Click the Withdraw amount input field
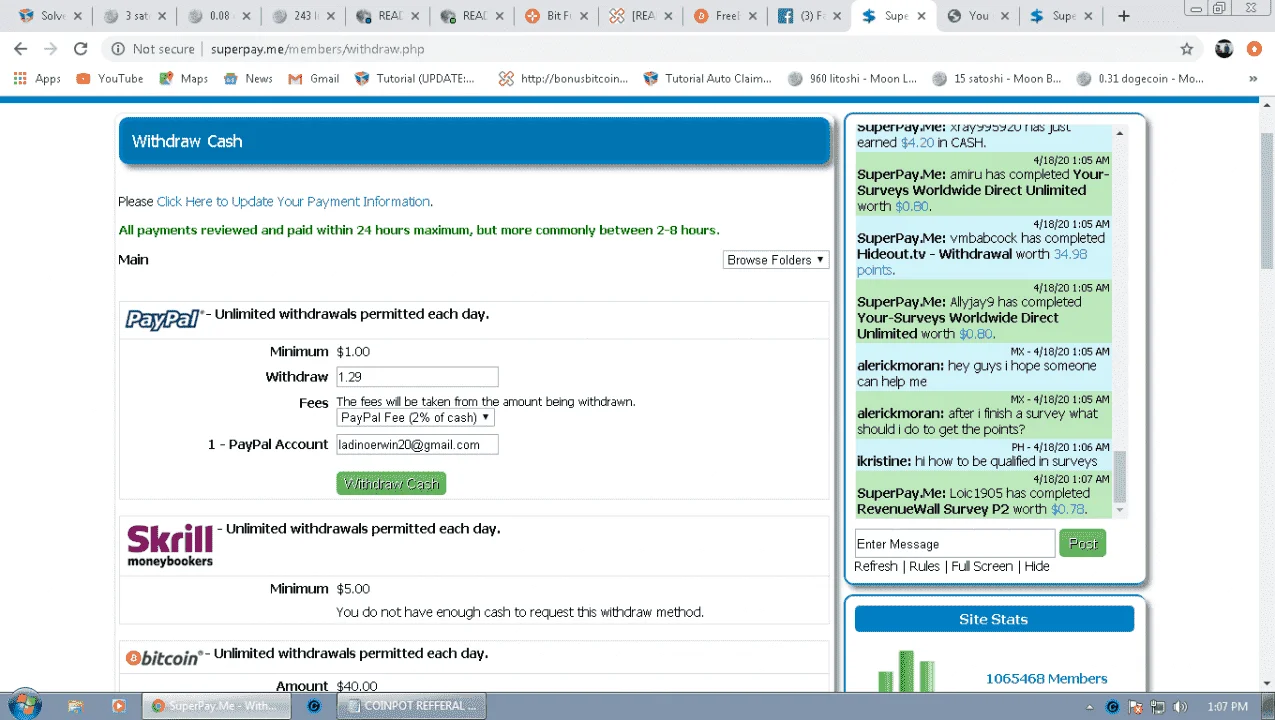This screenshot has height=720, width=1275. (417, 377)
